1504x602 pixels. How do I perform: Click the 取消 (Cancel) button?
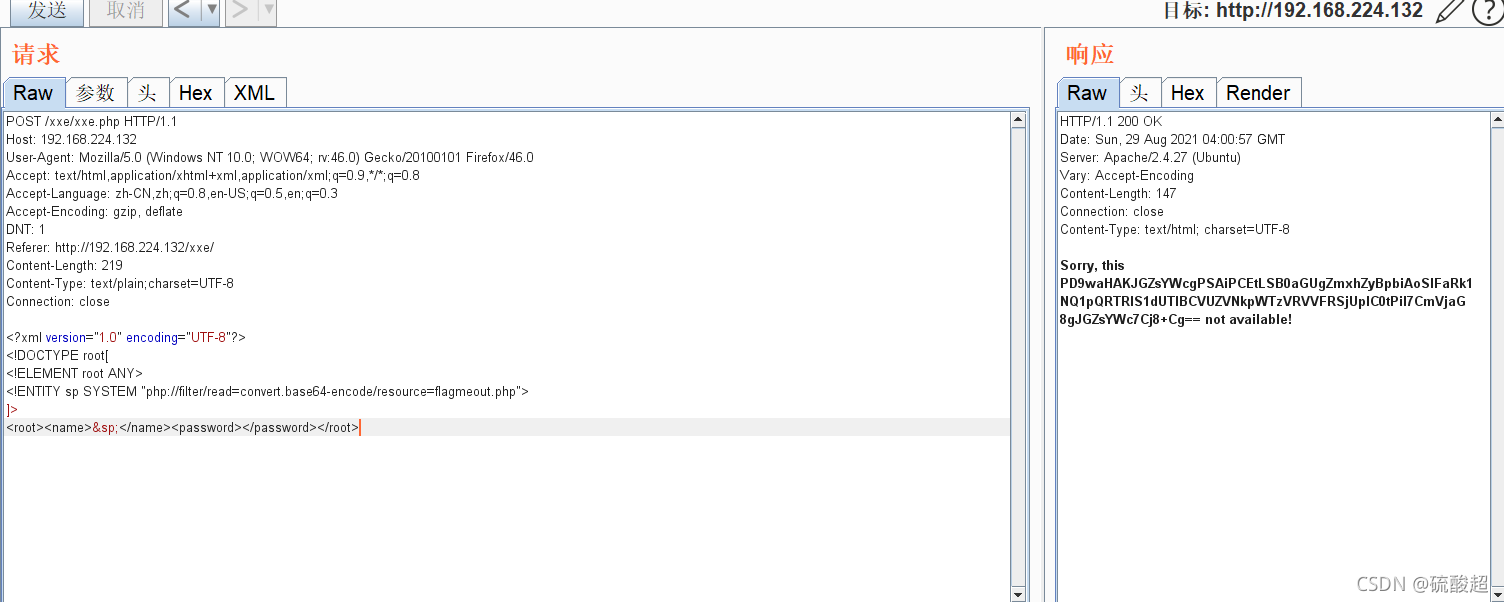[x=125, y=11]
